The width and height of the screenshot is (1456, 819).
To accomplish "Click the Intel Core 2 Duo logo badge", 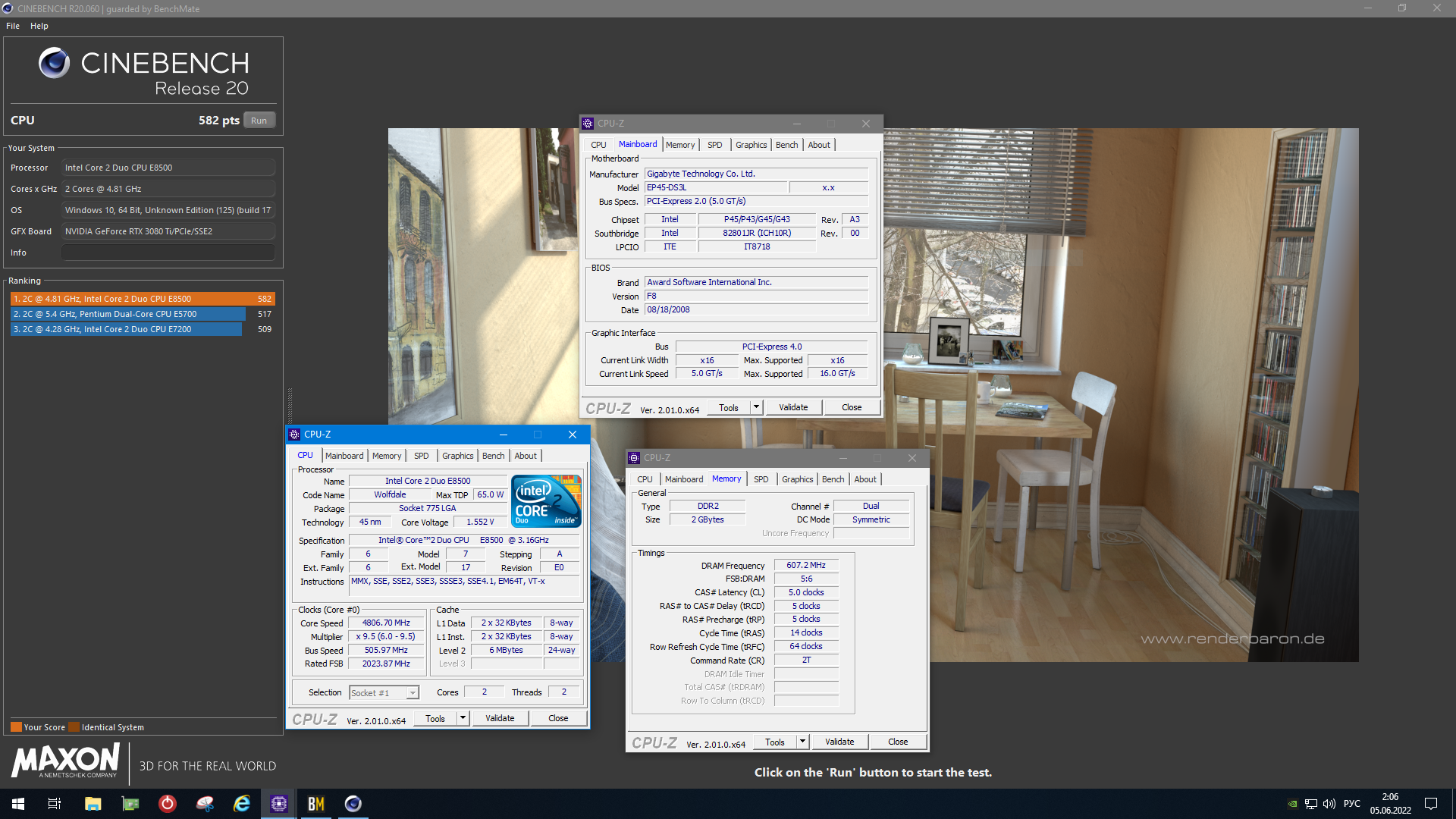I will pyautogui.click(x=546, y=501).
